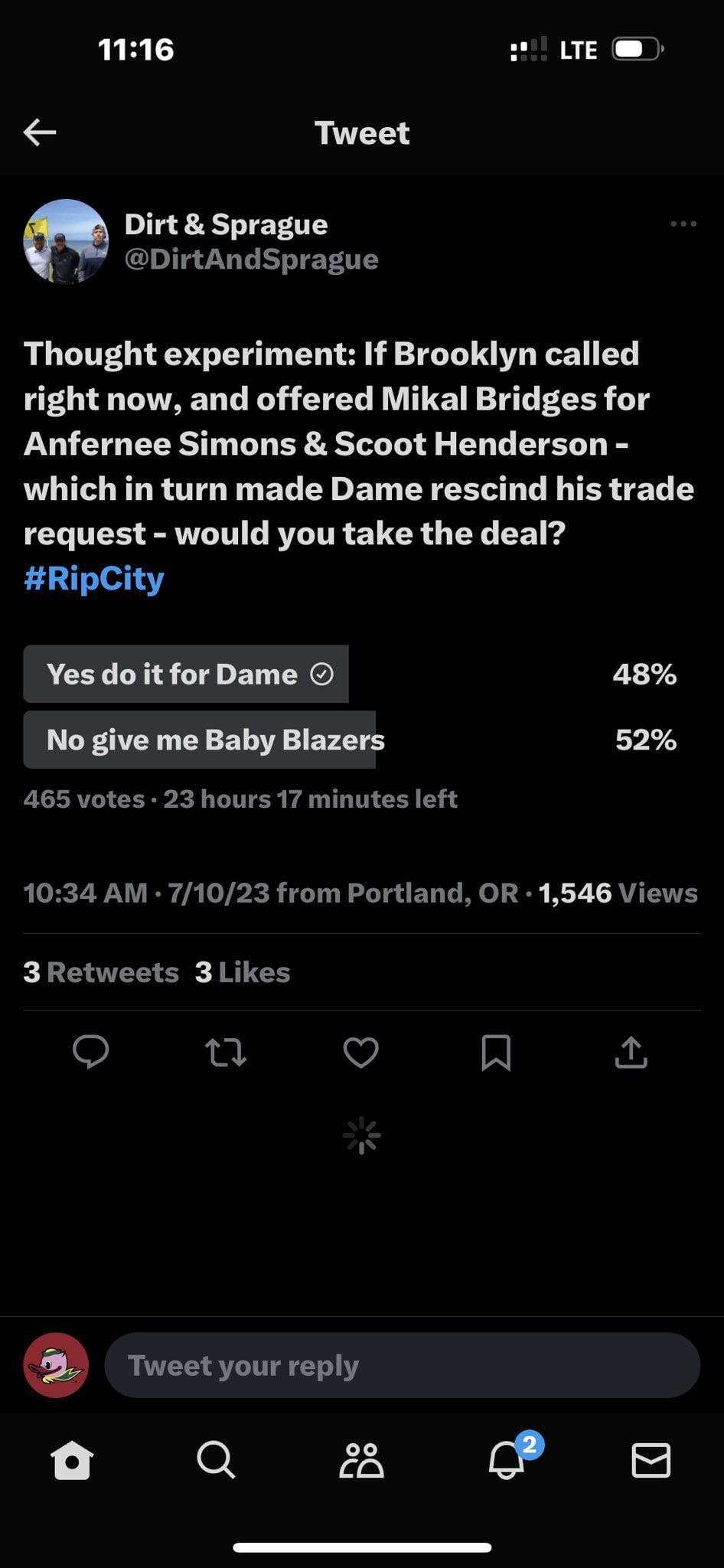
Task: Like the tweet with the heart icon
Action: 361,1052
